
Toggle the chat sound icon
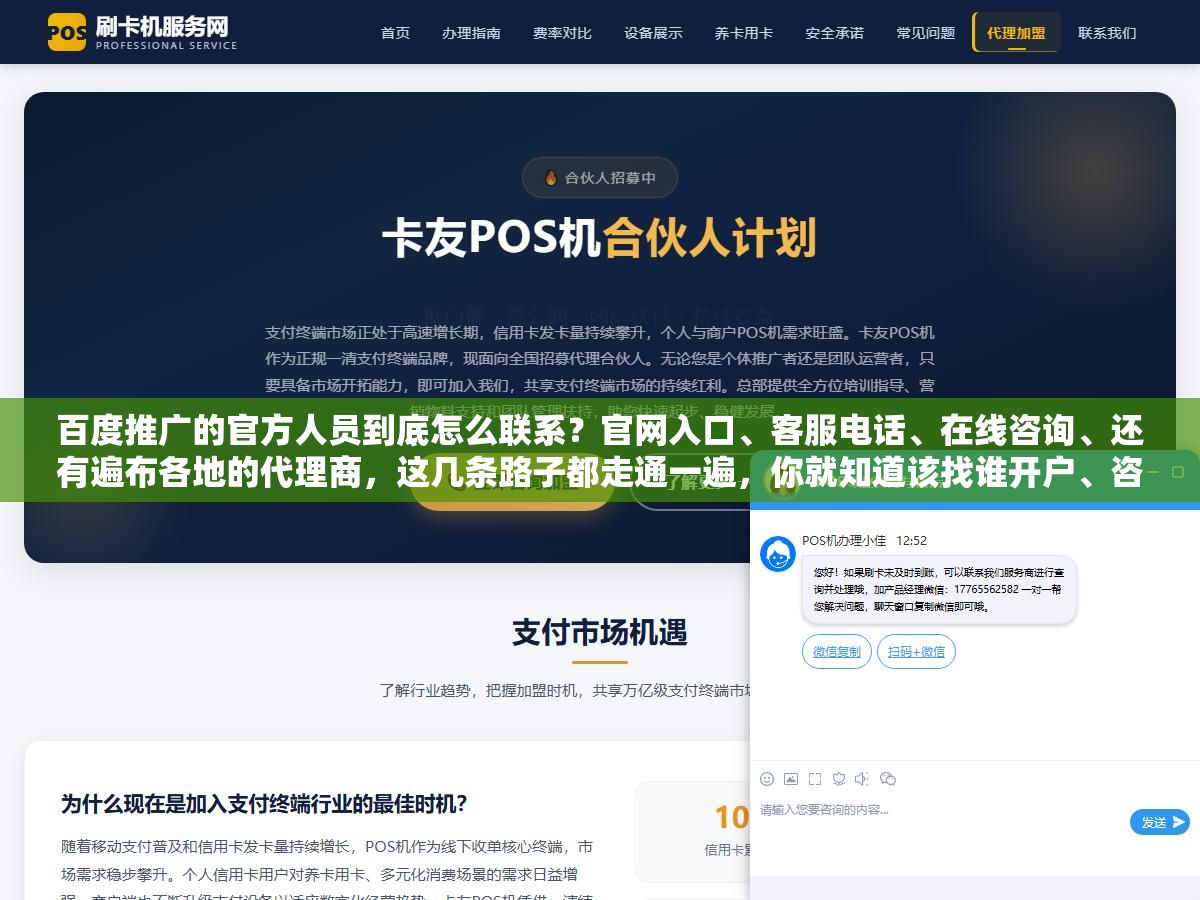[x=862, y=779]
